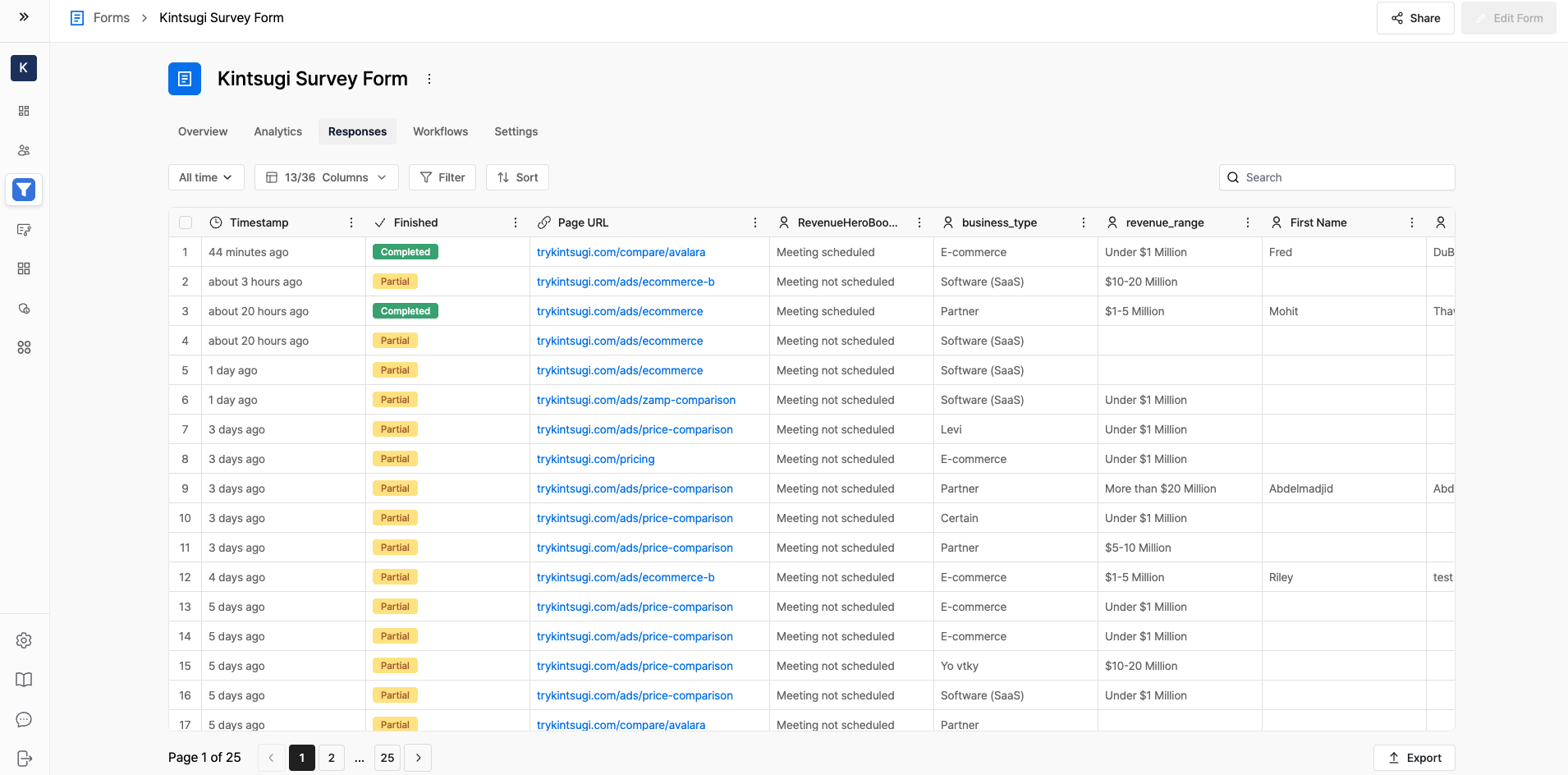
Task: Open settings gear in sidebar
Action: (24, 640)
